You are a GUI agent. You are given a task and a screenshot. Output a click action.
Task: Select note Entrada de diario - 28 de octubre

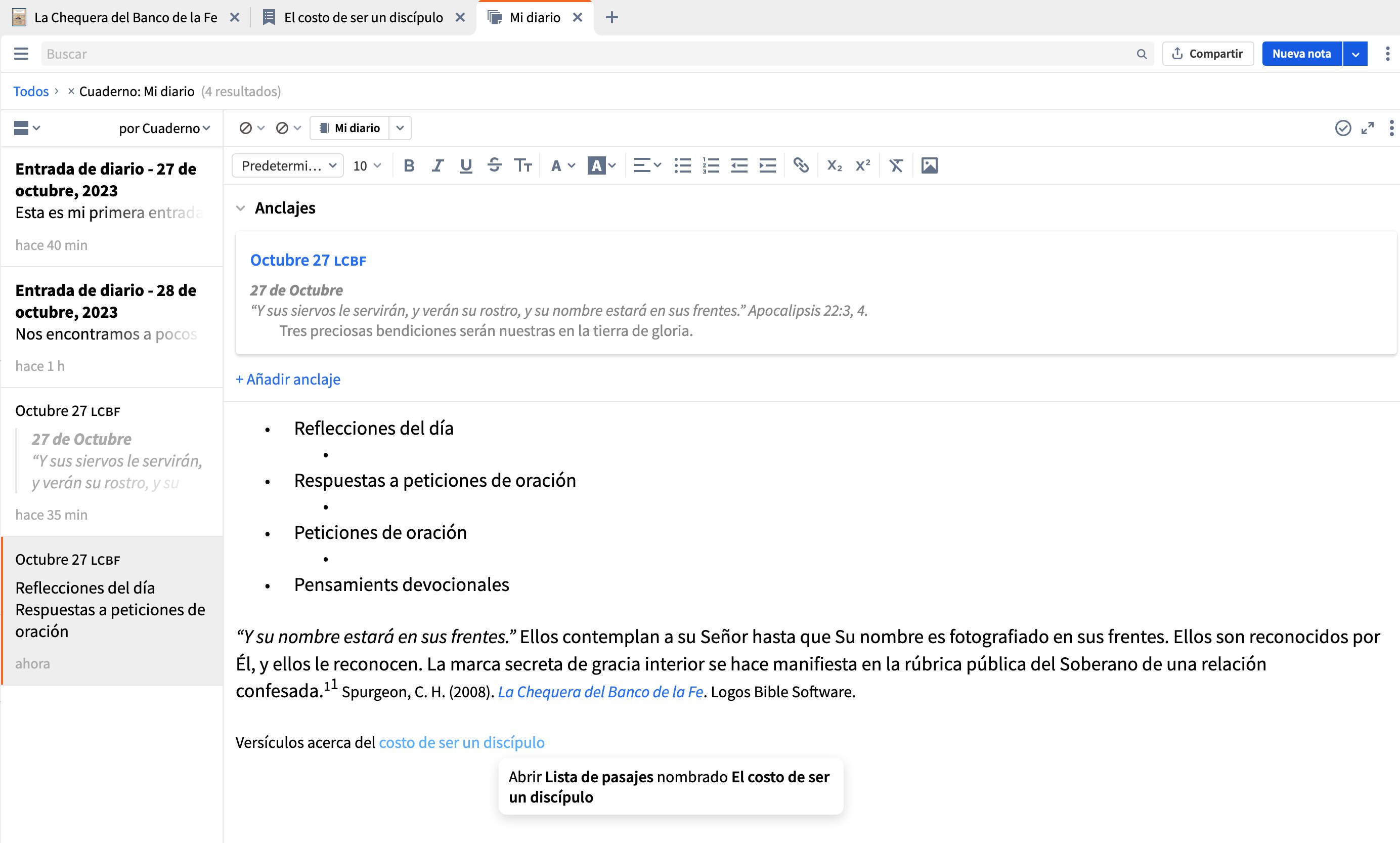(112, 328)
